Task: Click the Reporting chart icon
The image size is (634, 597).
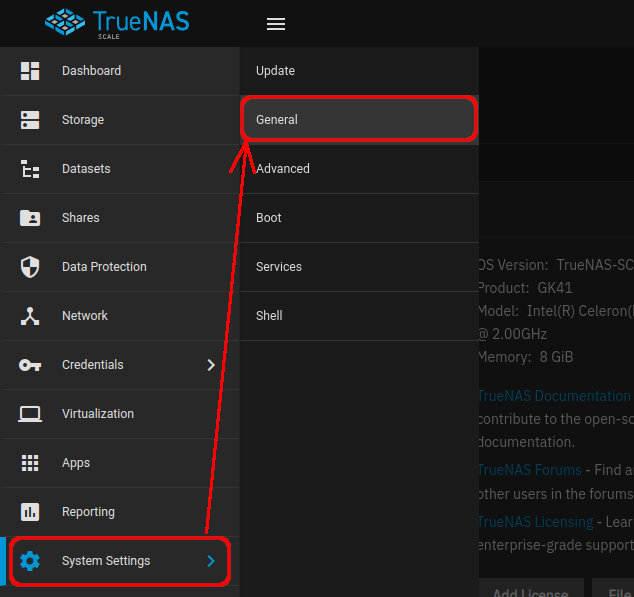Action: (x=30, y=512)
